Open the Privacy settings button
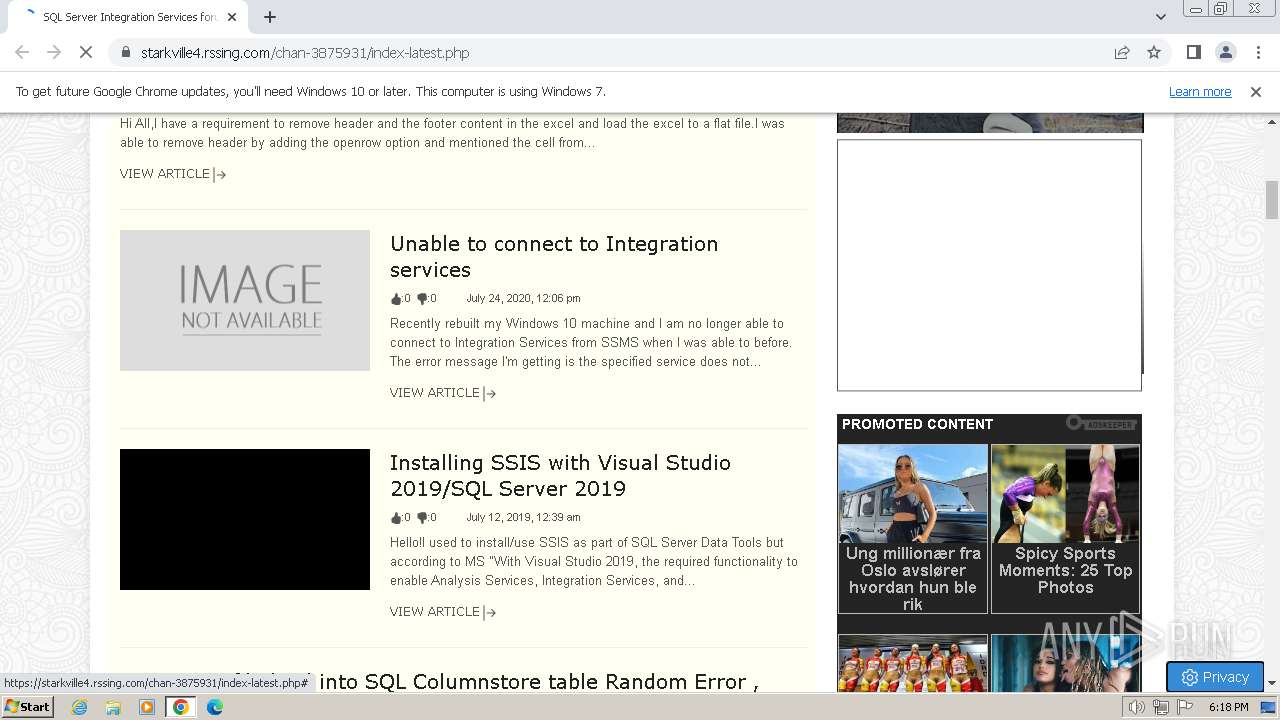Image resolution: width=1280 pixels, height=720 pixels. 1215,677
